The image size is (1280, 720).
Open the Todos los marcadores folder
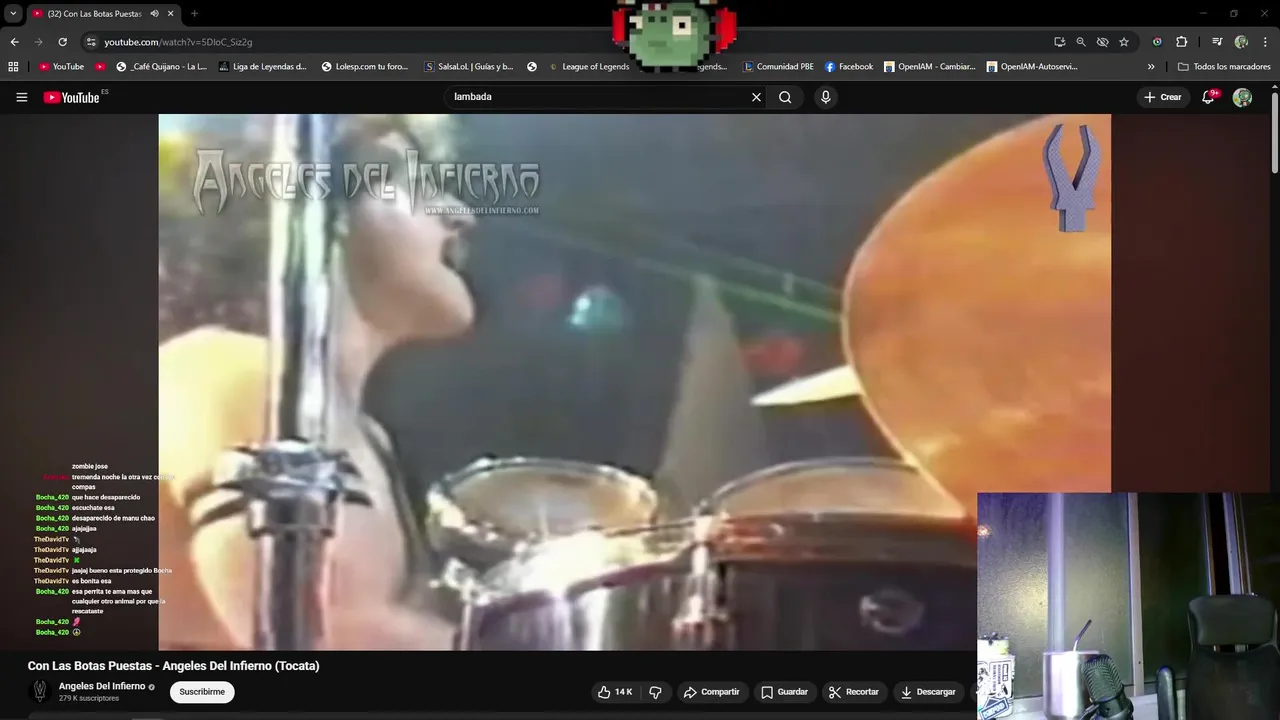1225,67
